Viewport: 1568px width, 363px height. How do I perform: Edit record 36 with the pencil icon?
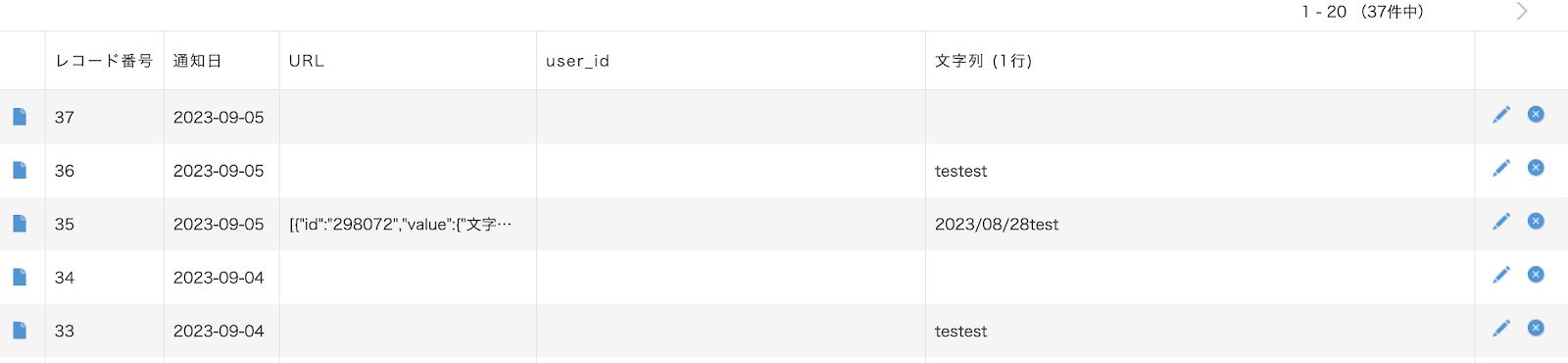1501,168
